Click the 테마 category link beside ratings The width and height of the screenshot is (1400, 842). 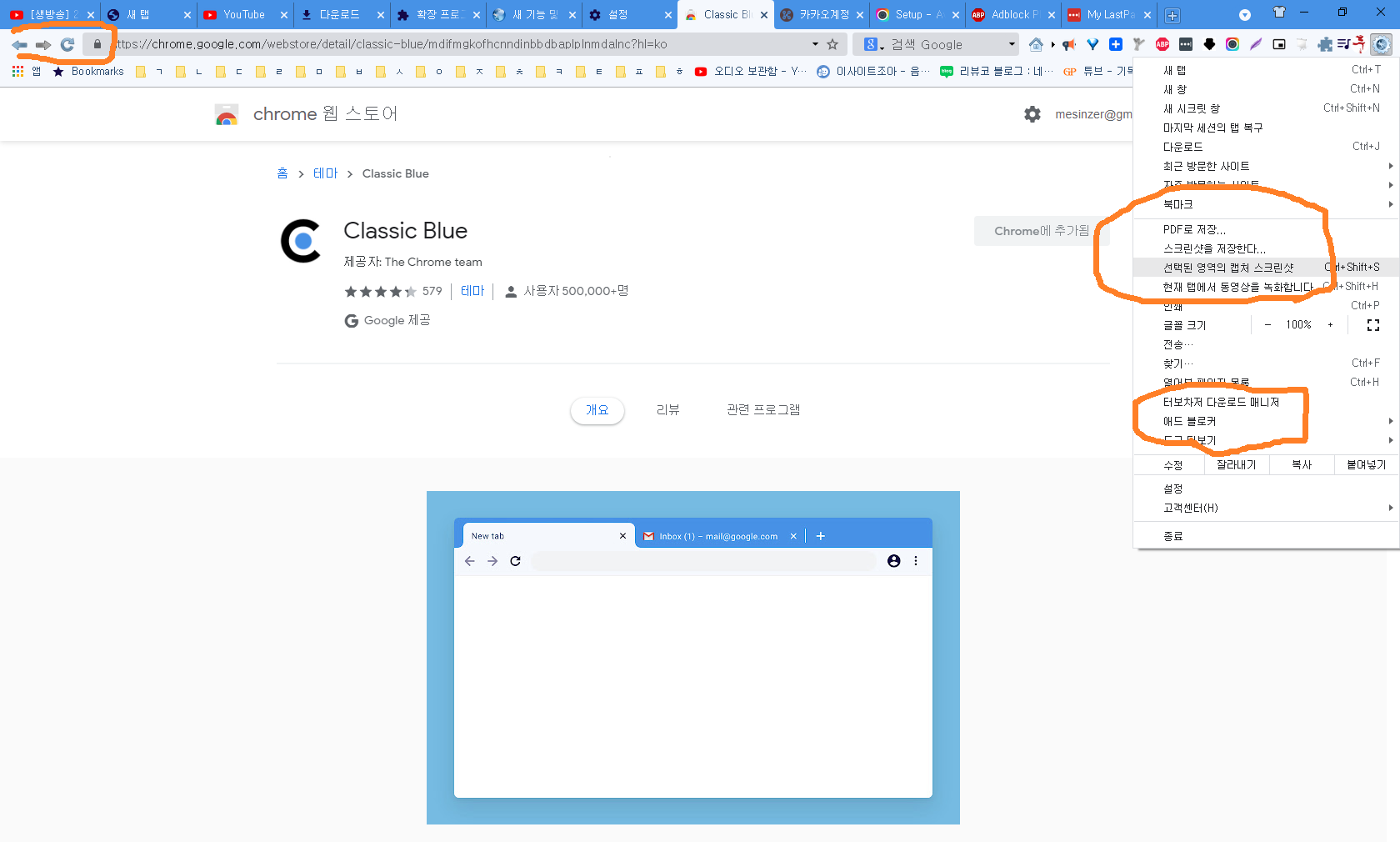(x=472, y=291)
